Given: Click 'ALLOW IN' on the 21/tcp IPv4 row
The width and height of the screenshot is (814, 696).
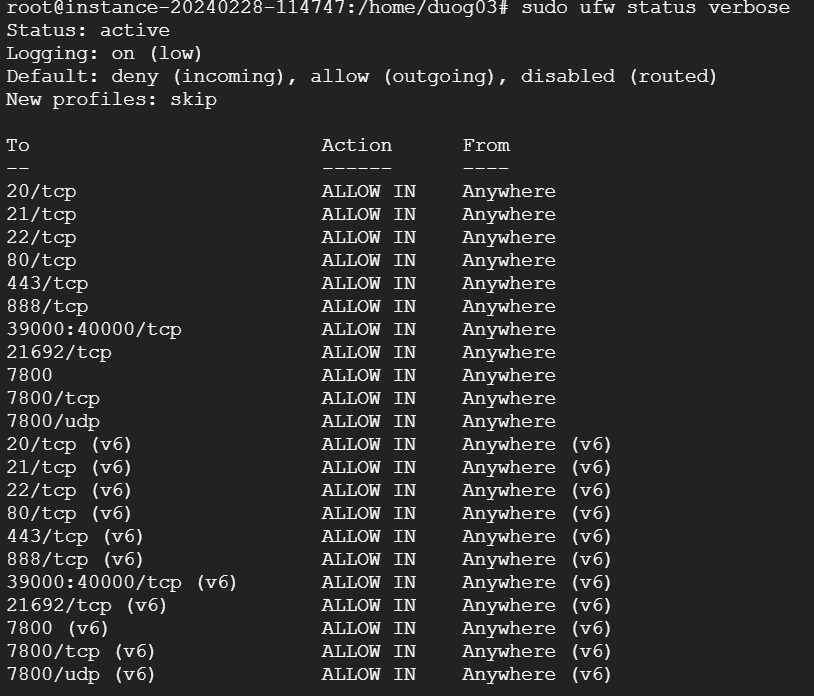Looking at the screenshot, I should [x=368, y=214].
